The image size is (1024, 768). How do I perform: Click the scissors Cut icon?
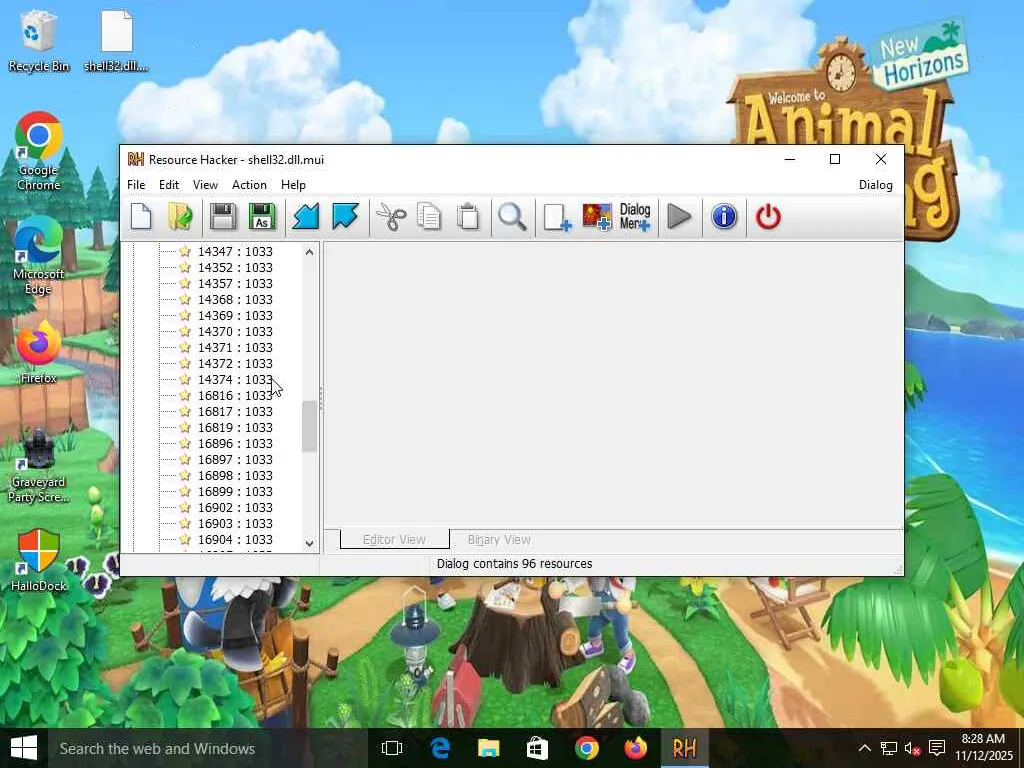coord(391,217)
